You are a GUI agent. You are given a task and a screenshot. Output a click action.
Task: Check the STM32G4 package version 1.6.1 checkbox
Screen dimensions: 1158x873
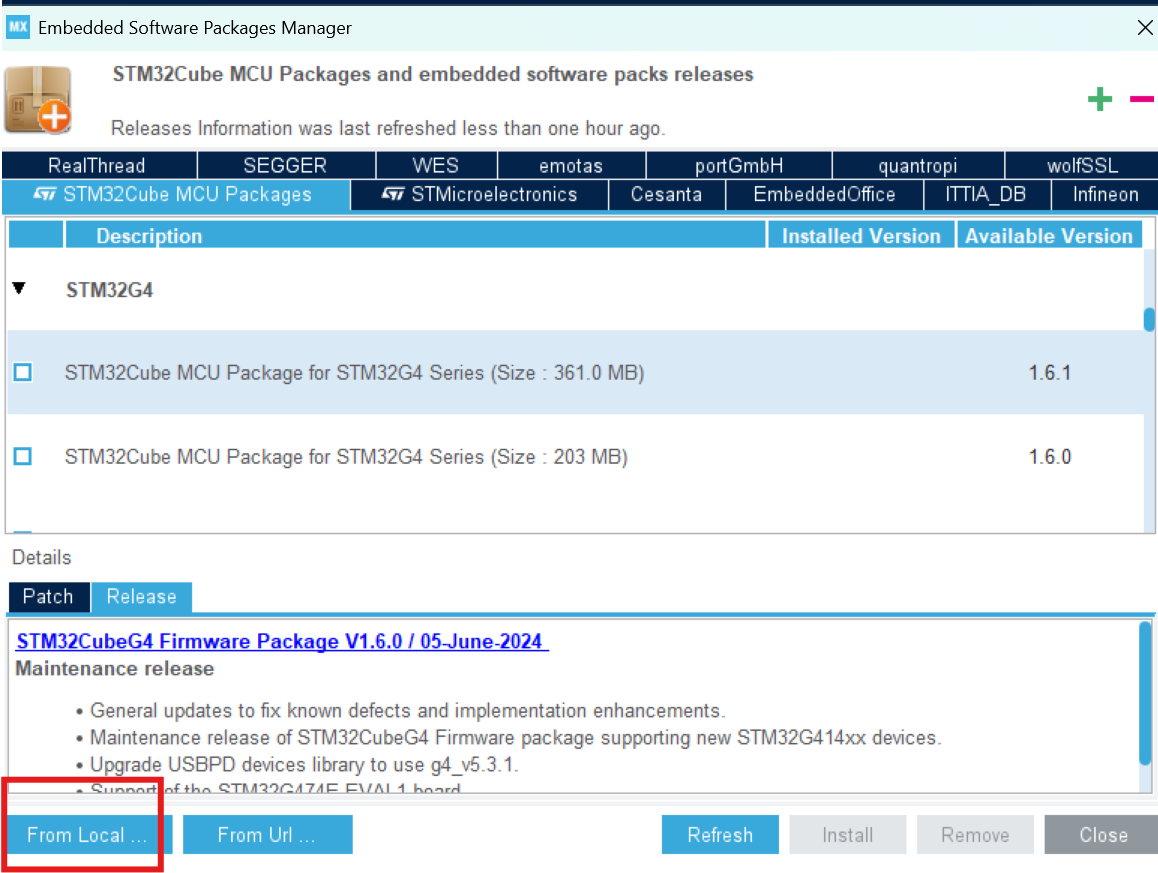23,372
